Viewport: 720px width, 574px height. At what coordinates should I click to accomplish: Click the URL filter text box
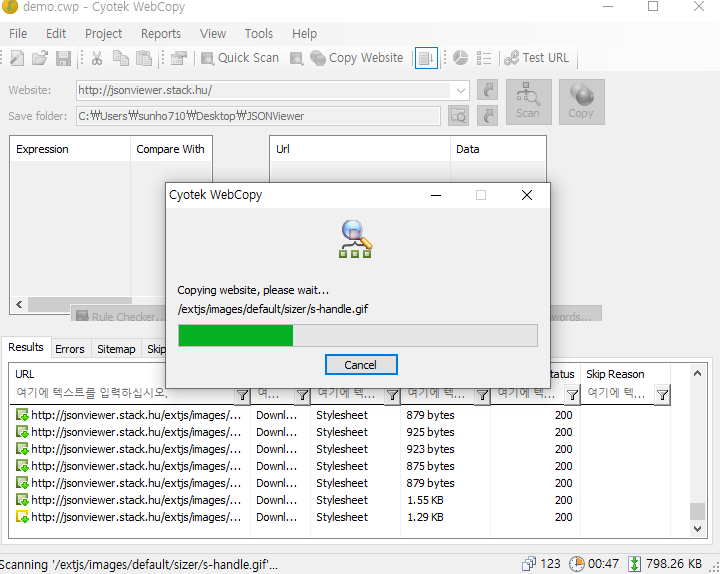pos(123,393)
